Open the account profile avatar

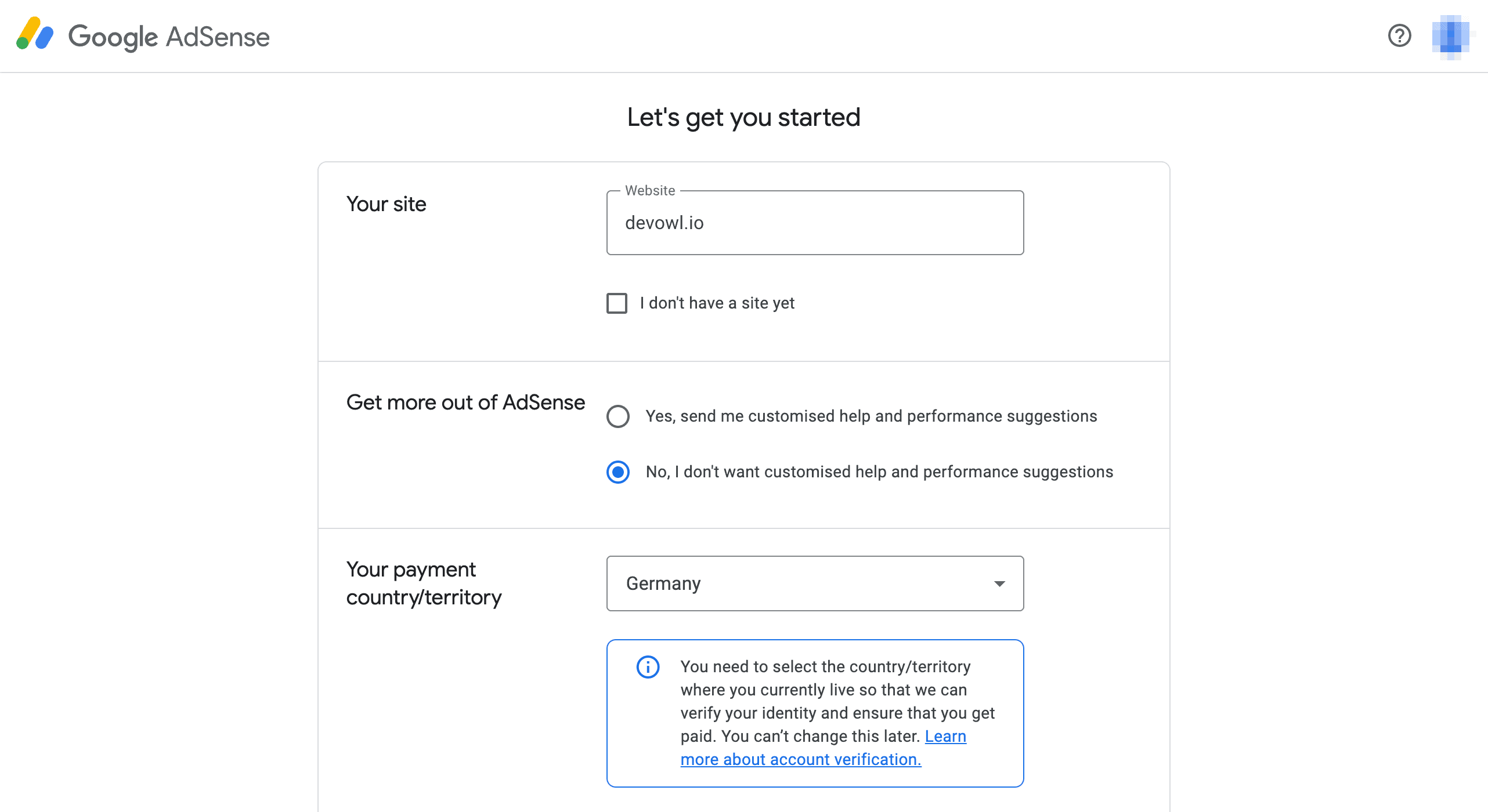pyautogui.click(x=1450, y=37)
